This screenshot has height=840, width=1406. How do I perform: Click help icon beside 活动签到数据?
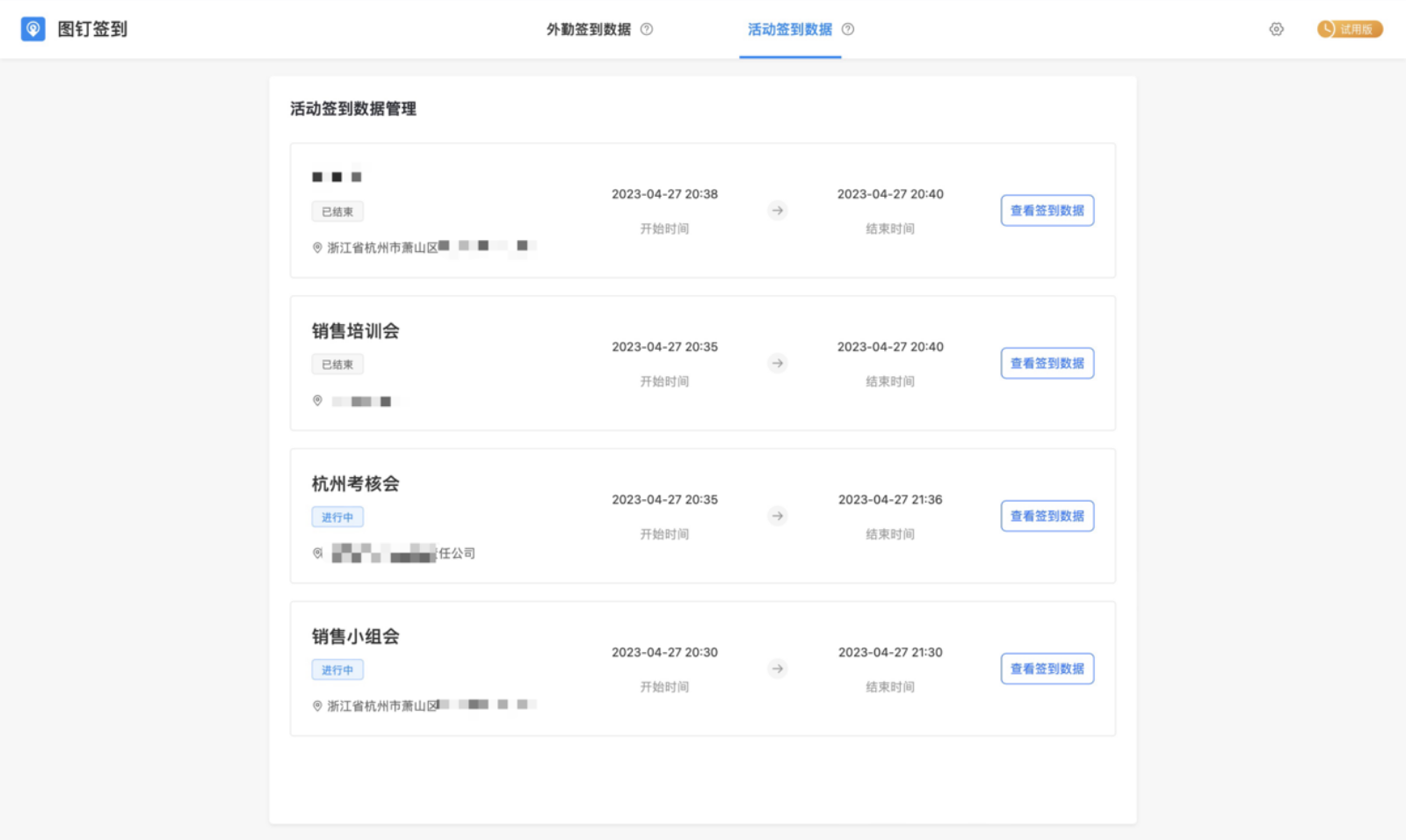(848, 29)
